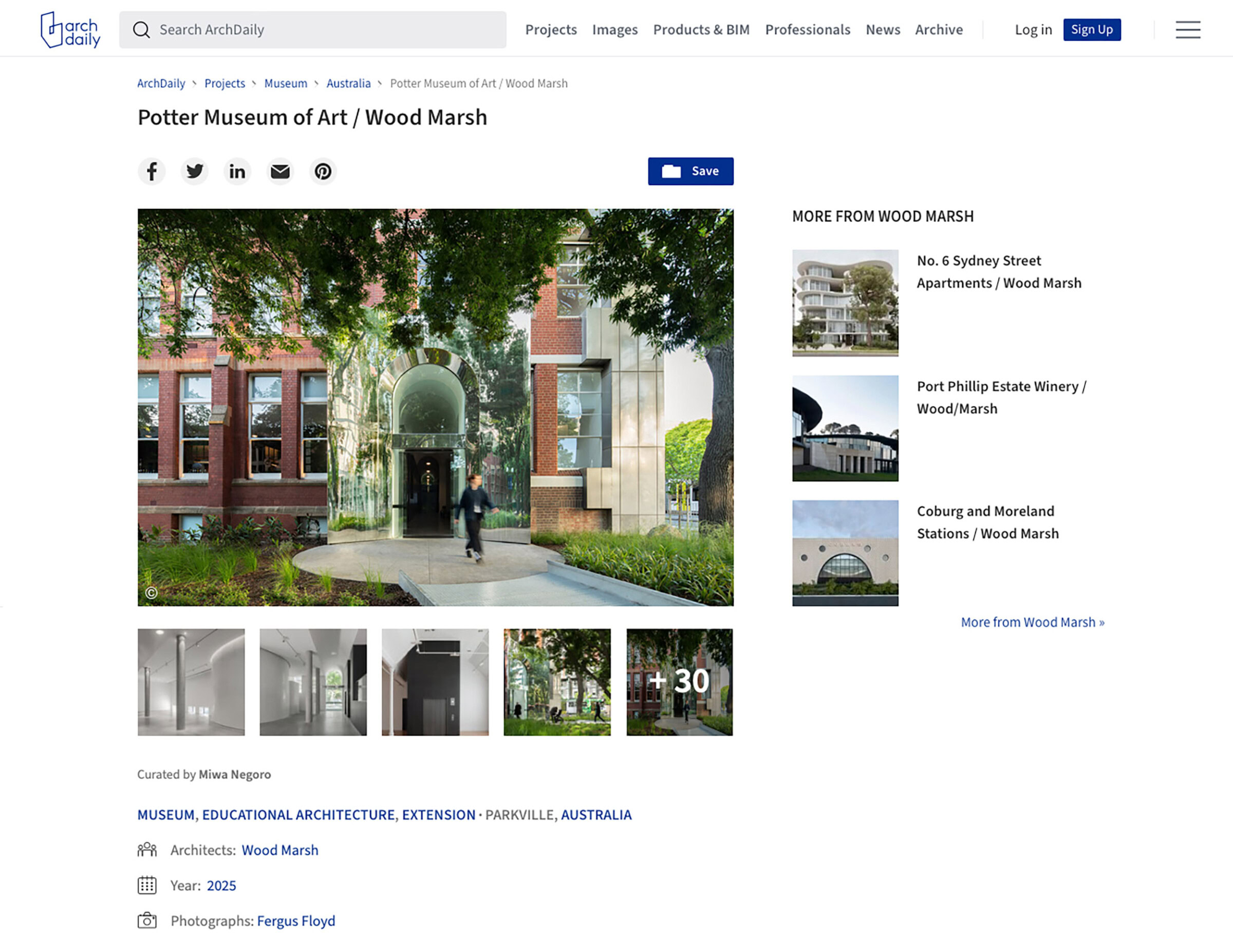The width and height of the screenshot is (1233, 952).
Task: Click More from Wood Marsh link
Action: pos(1033,622)
